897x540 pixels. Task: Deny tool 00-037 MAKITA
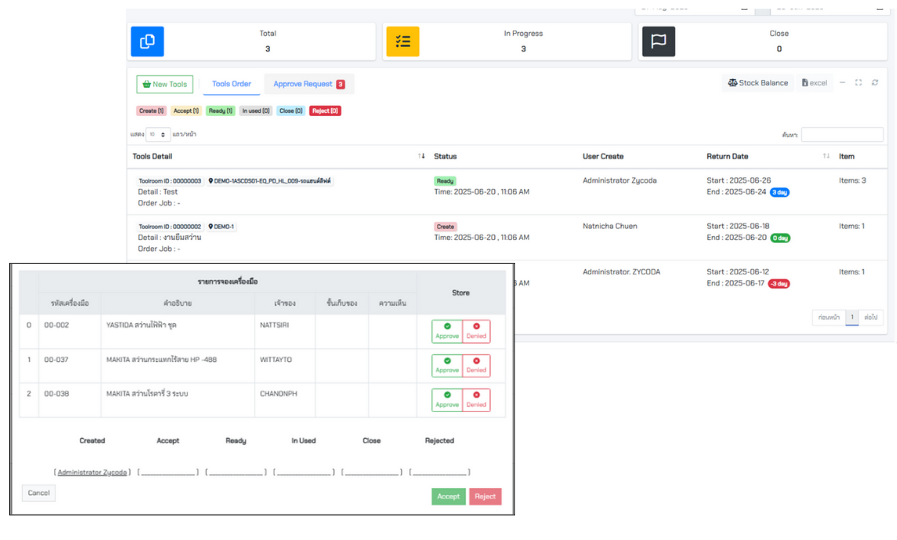476,365
